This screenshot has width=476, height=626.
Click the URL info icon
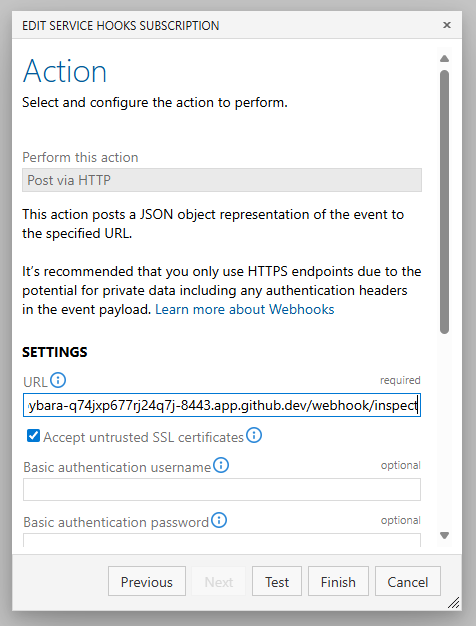pyautogui.click(x=58, y=380)
